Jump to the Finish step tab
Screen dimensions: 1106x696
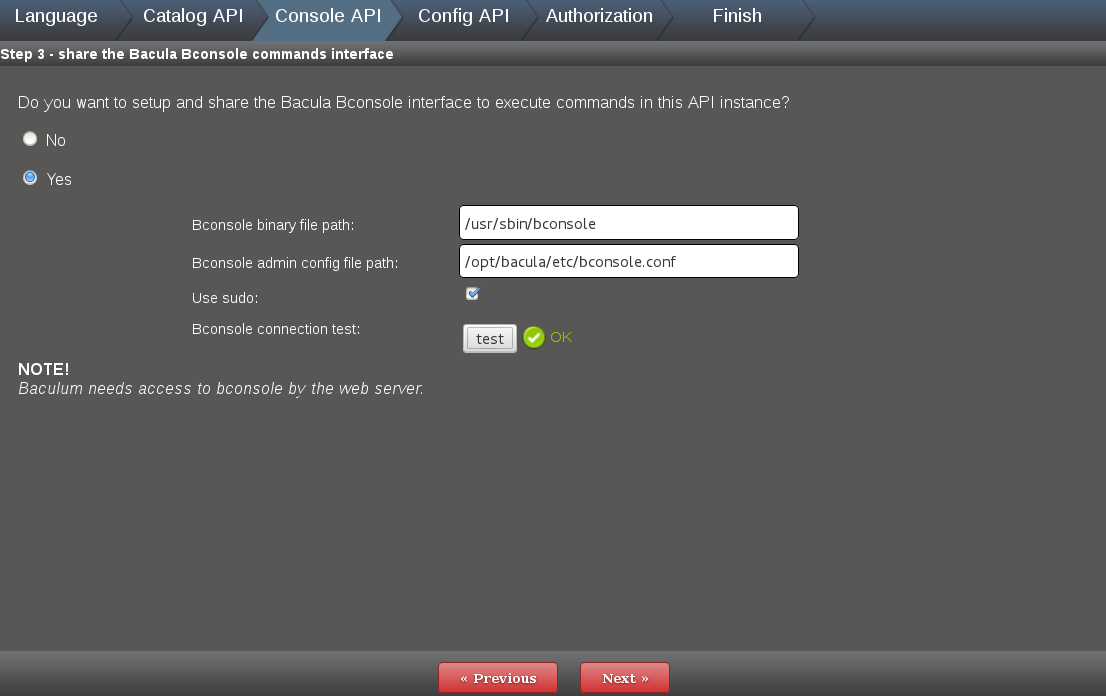tap(737, 16)
